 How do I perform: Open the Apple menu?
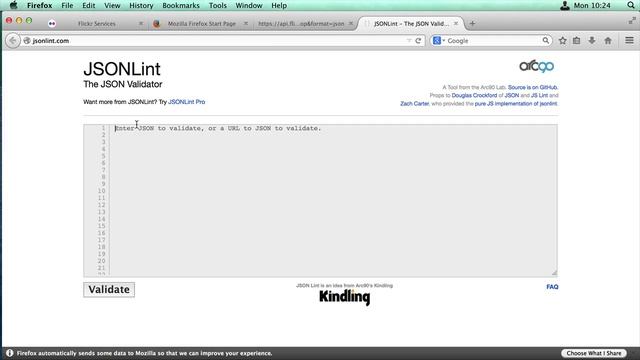[x=13, y=5]
